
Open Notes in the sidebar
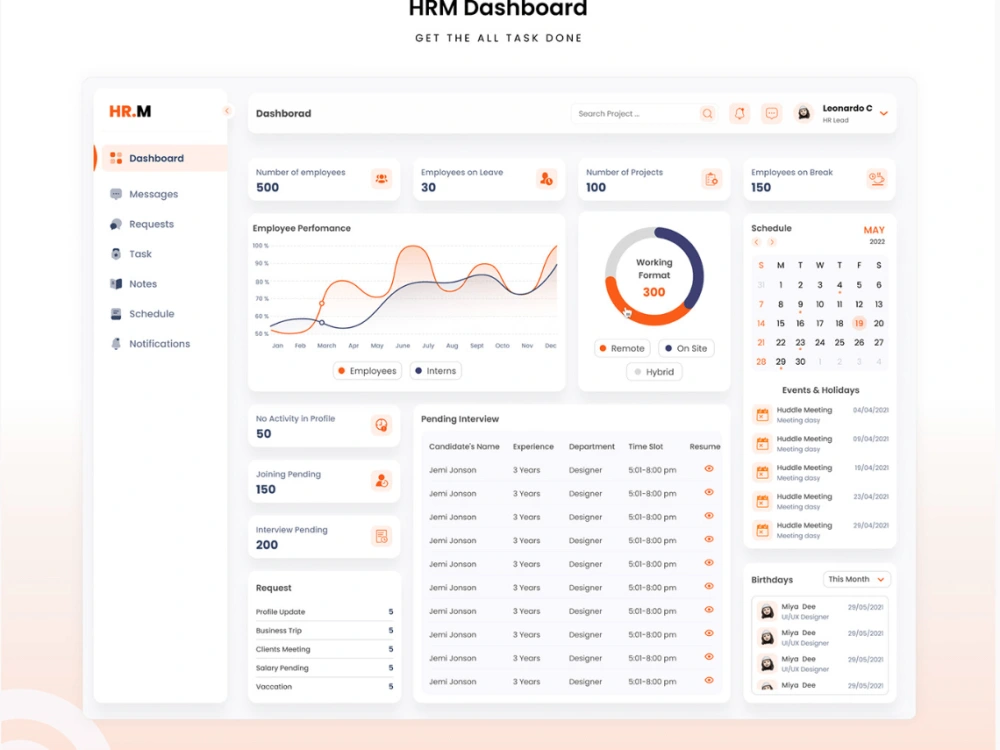pyautogui.click(x=134, y=284)
